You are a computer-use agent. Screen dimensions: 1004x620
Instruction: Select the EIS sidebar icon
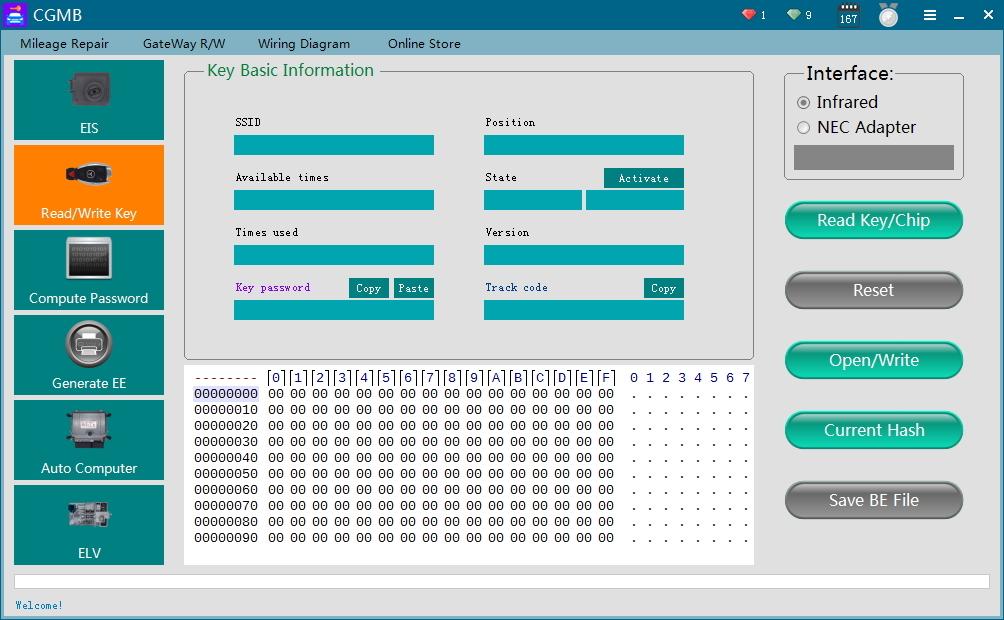[88, 100]
